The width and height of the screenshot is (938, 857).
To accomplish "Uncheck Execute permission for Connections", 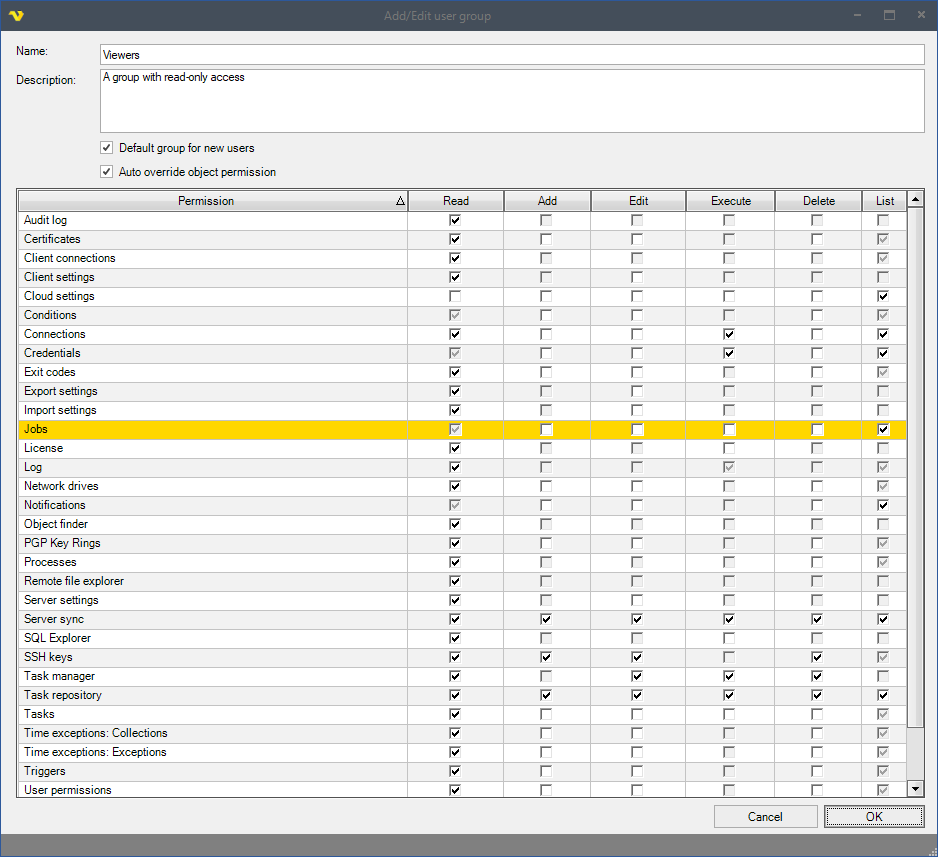I will (729, 334).
